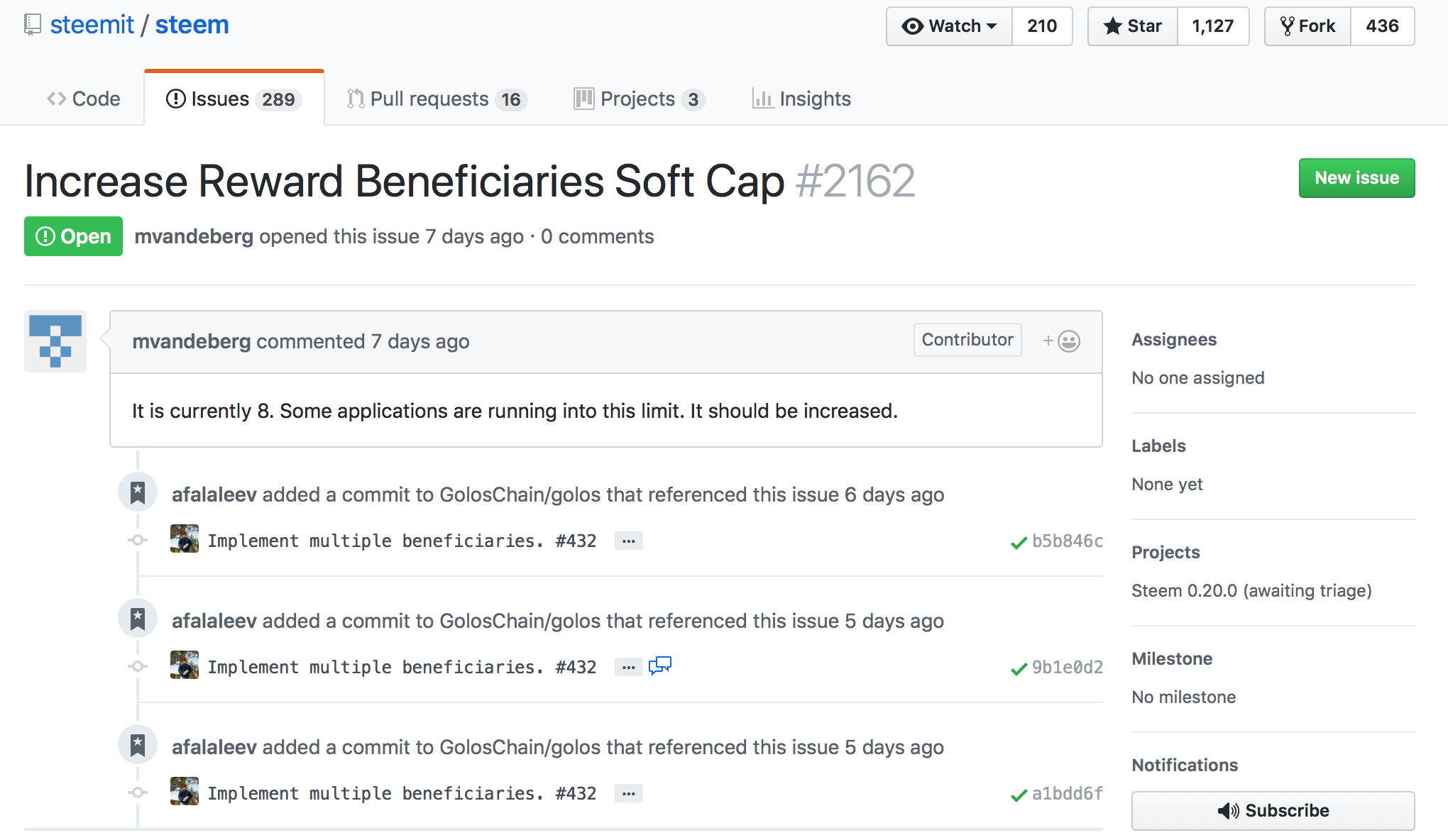Open commit hash b5b846c
This screenshot has height=840, width=1448.
tap(1068, 541)
